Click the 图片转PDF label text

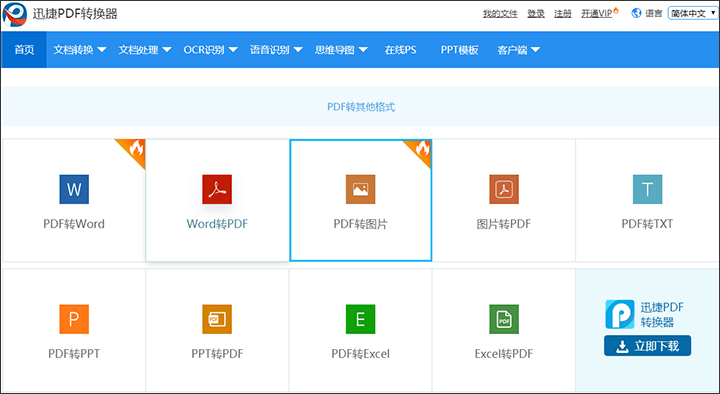(x=504, y=224)
